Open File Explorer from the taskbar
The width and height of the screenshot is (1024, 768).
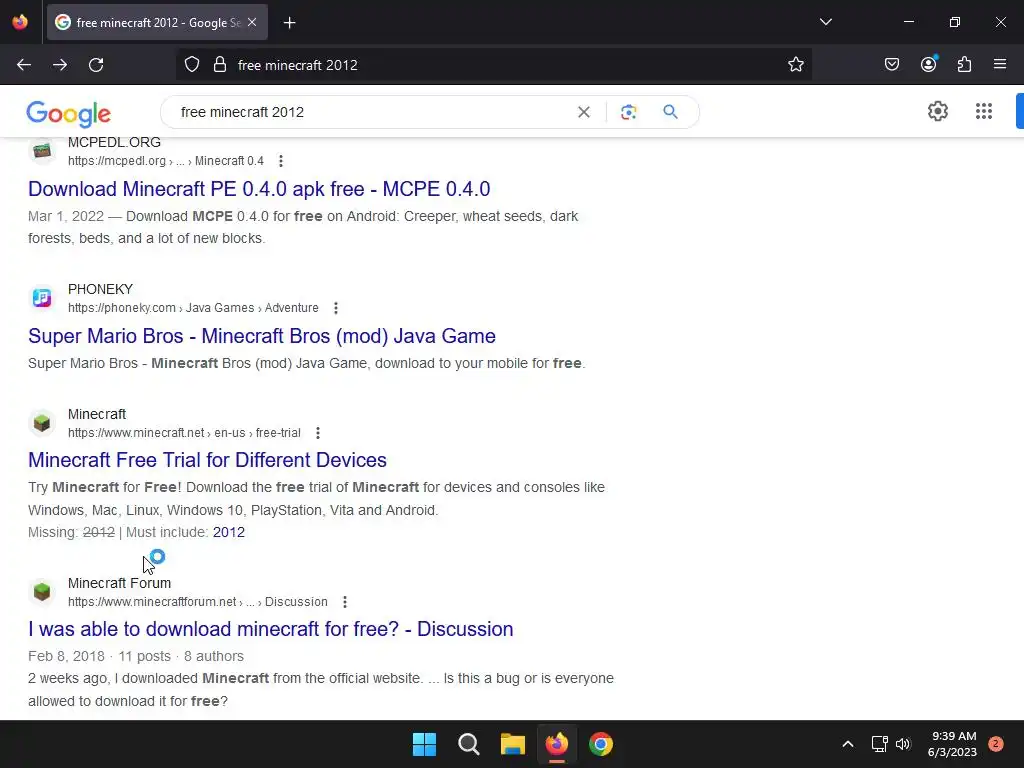513,744
